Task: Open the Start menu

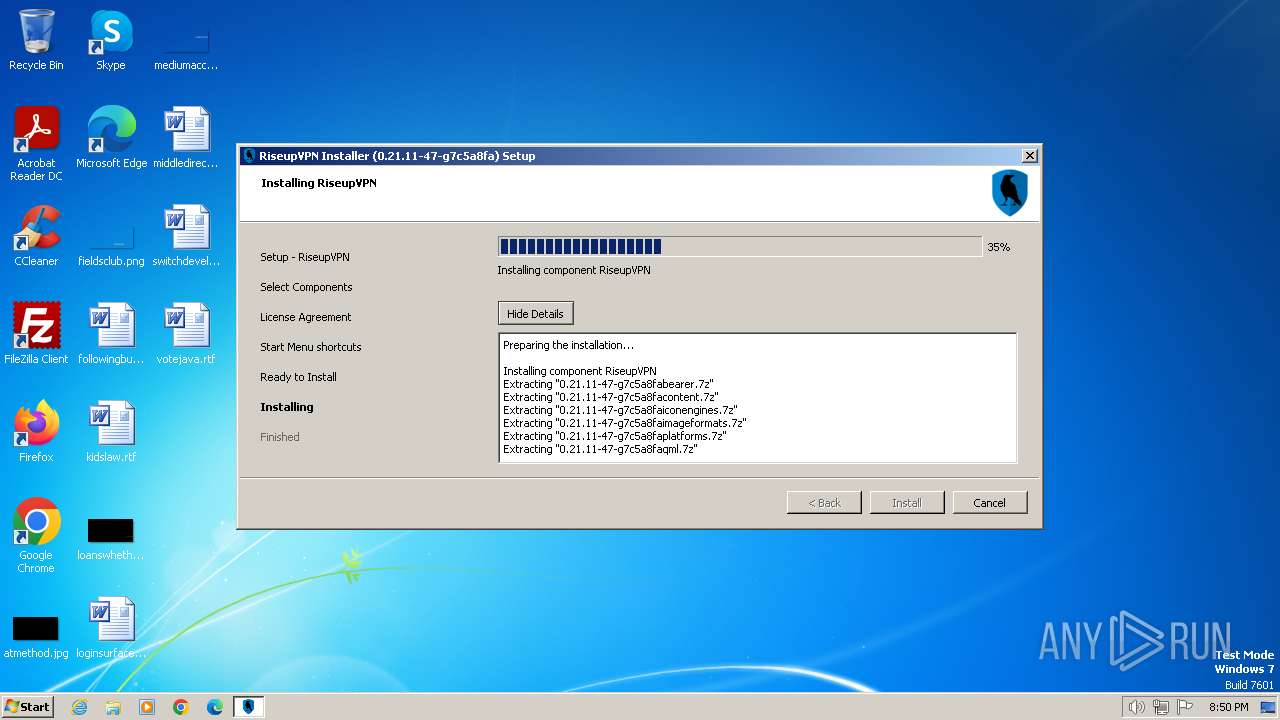Action: coord(28,707)
